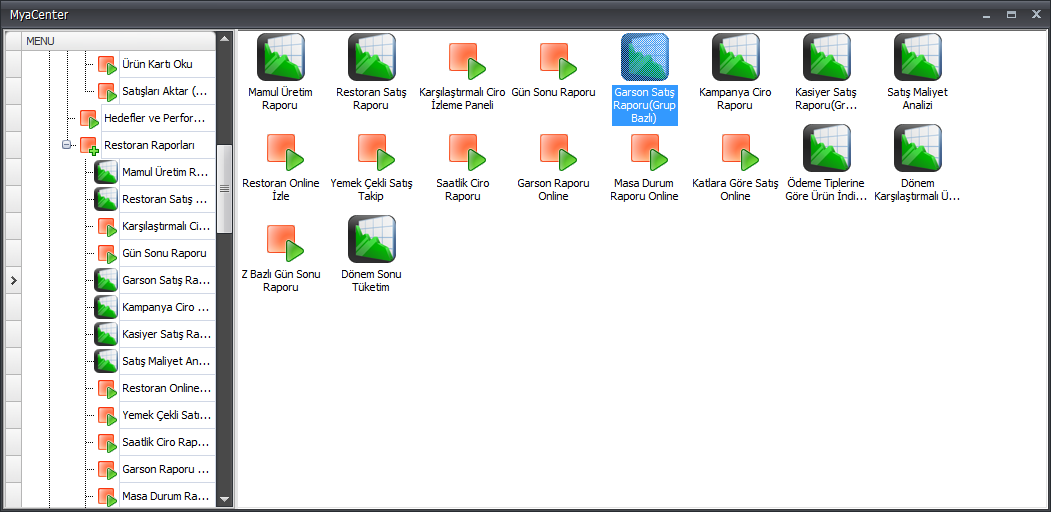Select Kasiyer Satış Ra... tree entry
1051x512 pixels.
tap(166, 334)
